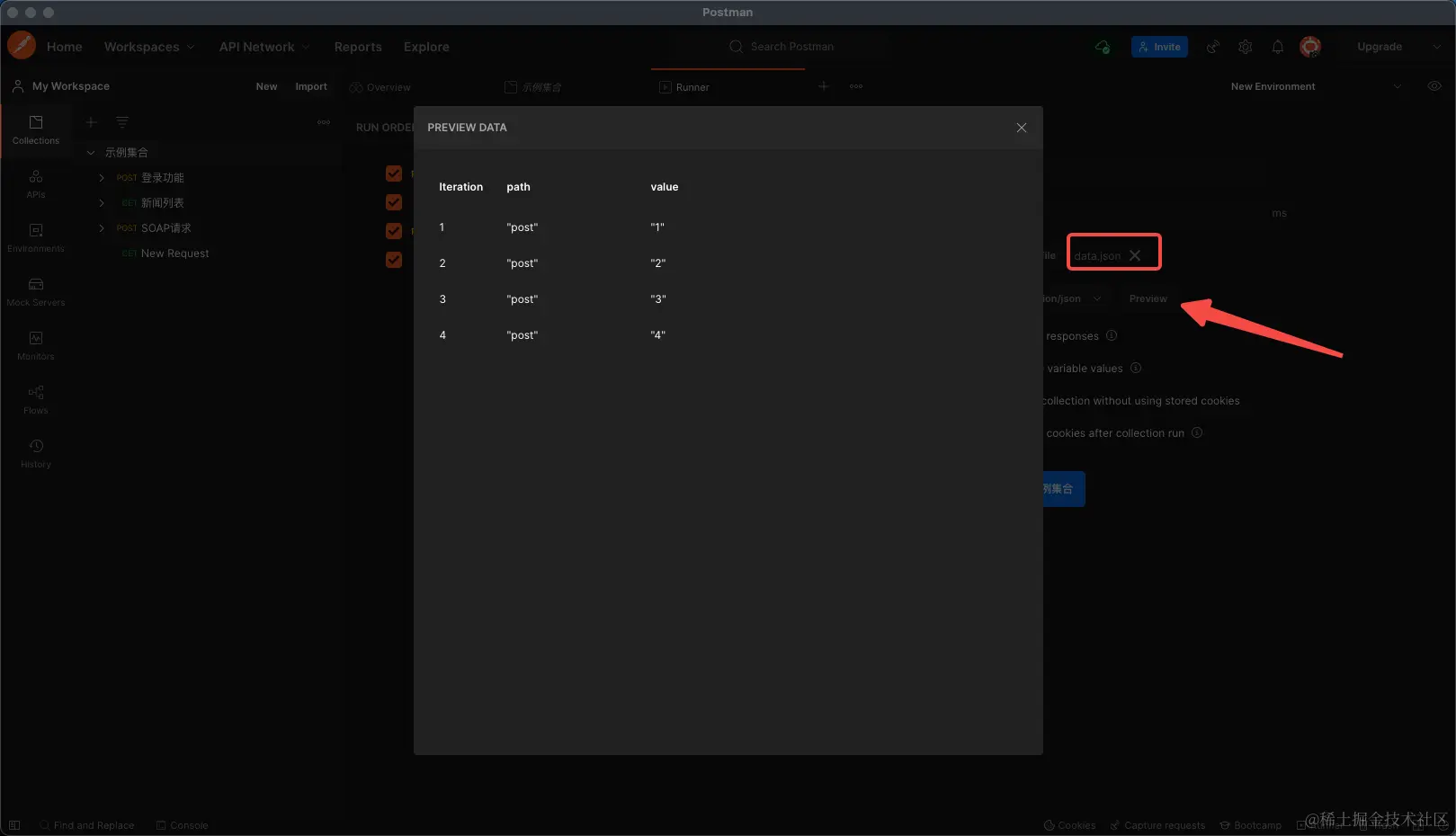Viewport: 1456px width, 836px height.
Task: Open the dropdown arrow next to Upgrade
Action: [x=1436, y=47]
